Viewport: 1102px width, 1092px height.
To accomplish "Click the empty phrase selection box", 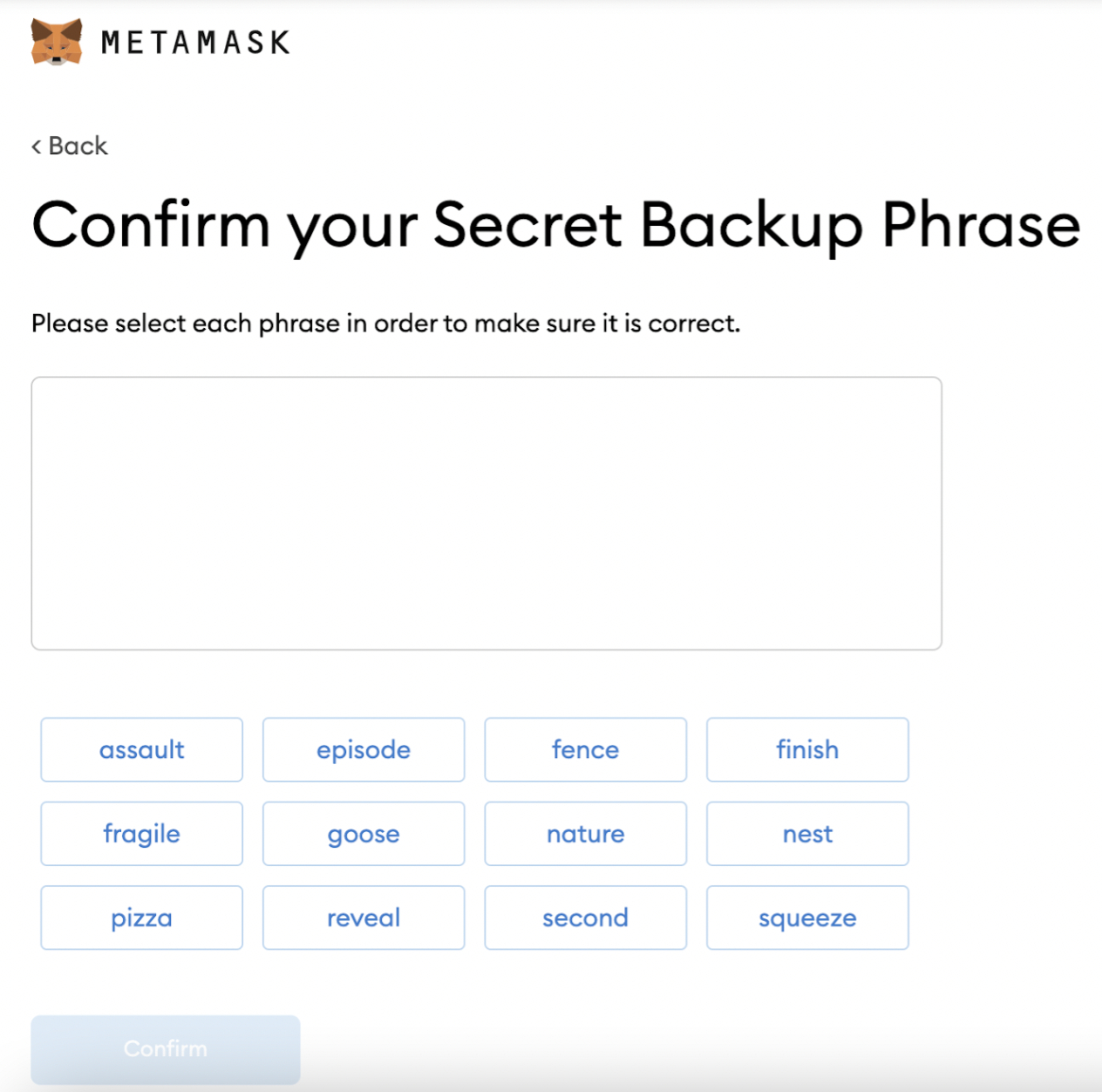I will click(x=486, y=513).
